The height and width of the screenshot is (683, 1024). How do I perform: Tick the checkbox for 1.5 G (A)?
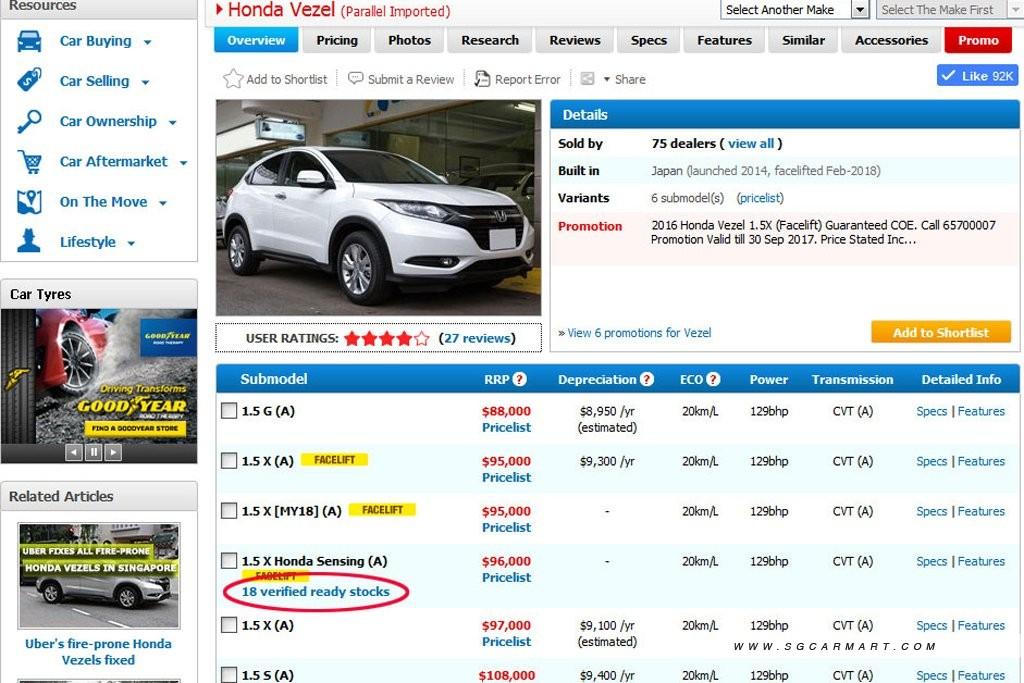(x=229, y=410)
